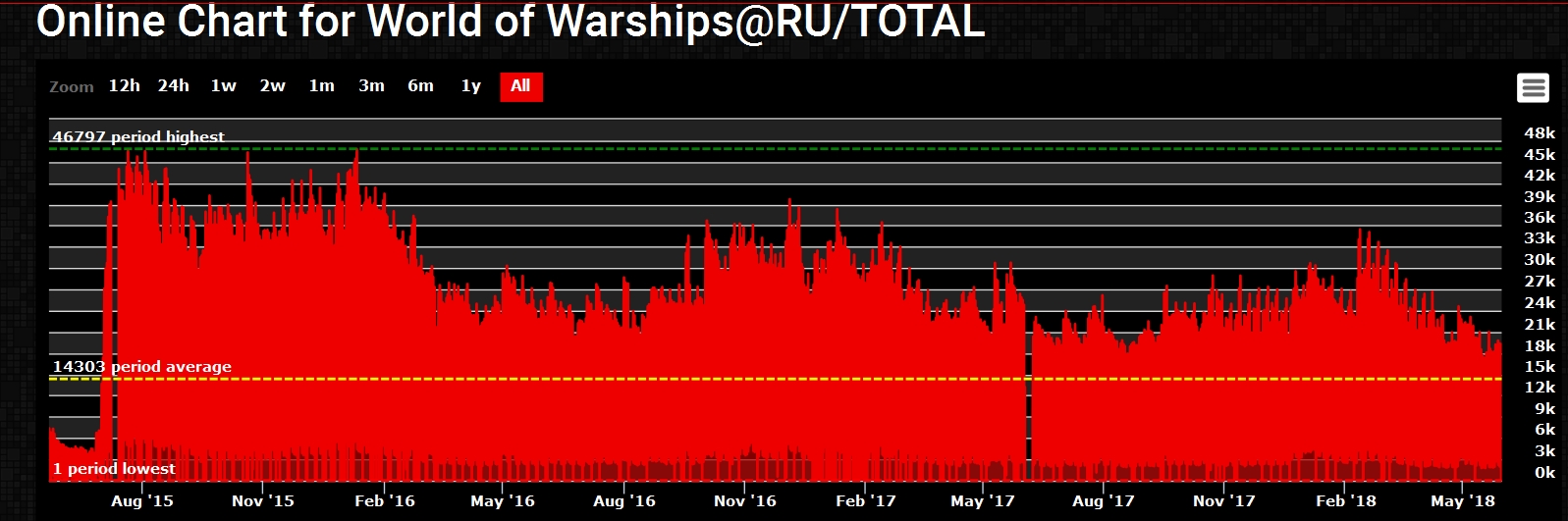This screenshot has height=521, width=1568.
Task: Click the Feb '16 axis label
Action: tap(385, 500)
